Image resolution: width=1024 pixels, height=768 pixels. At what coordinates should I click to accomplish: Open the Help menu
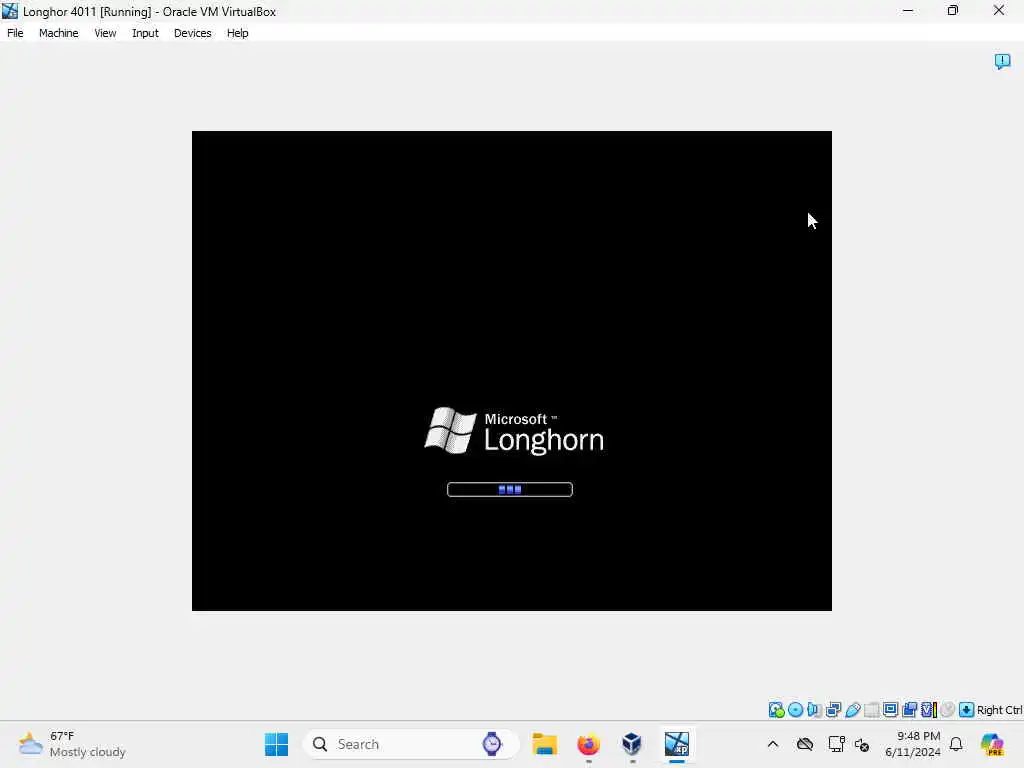(238, 33)
